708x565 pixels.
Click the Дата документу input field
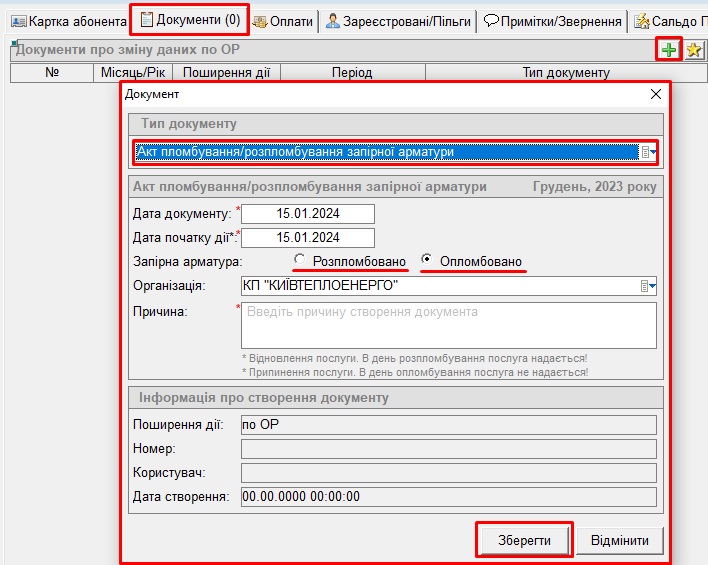click(x=308, y=214)
